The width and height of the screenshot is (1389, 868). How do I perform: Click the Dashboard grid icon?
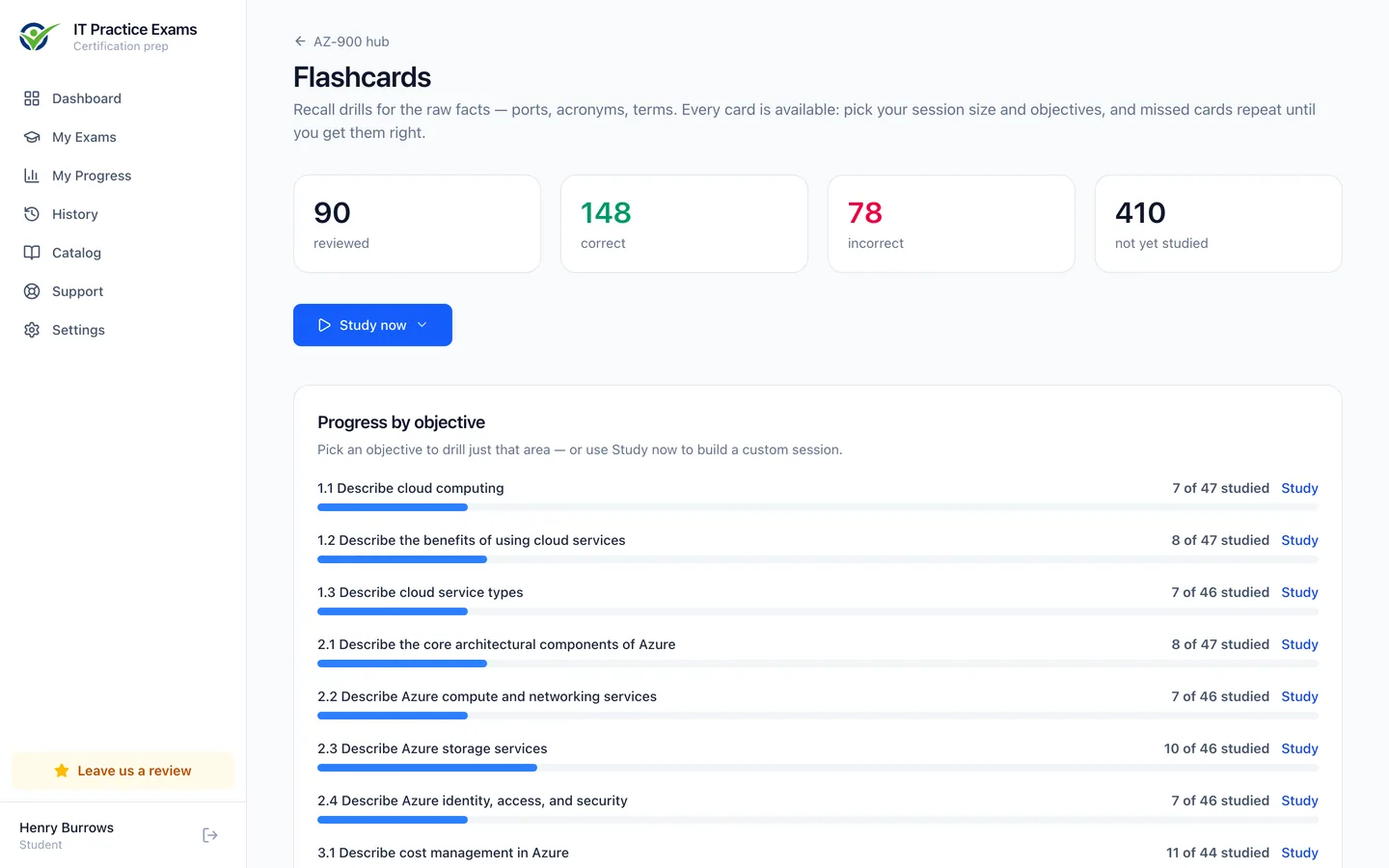point(32,98)
